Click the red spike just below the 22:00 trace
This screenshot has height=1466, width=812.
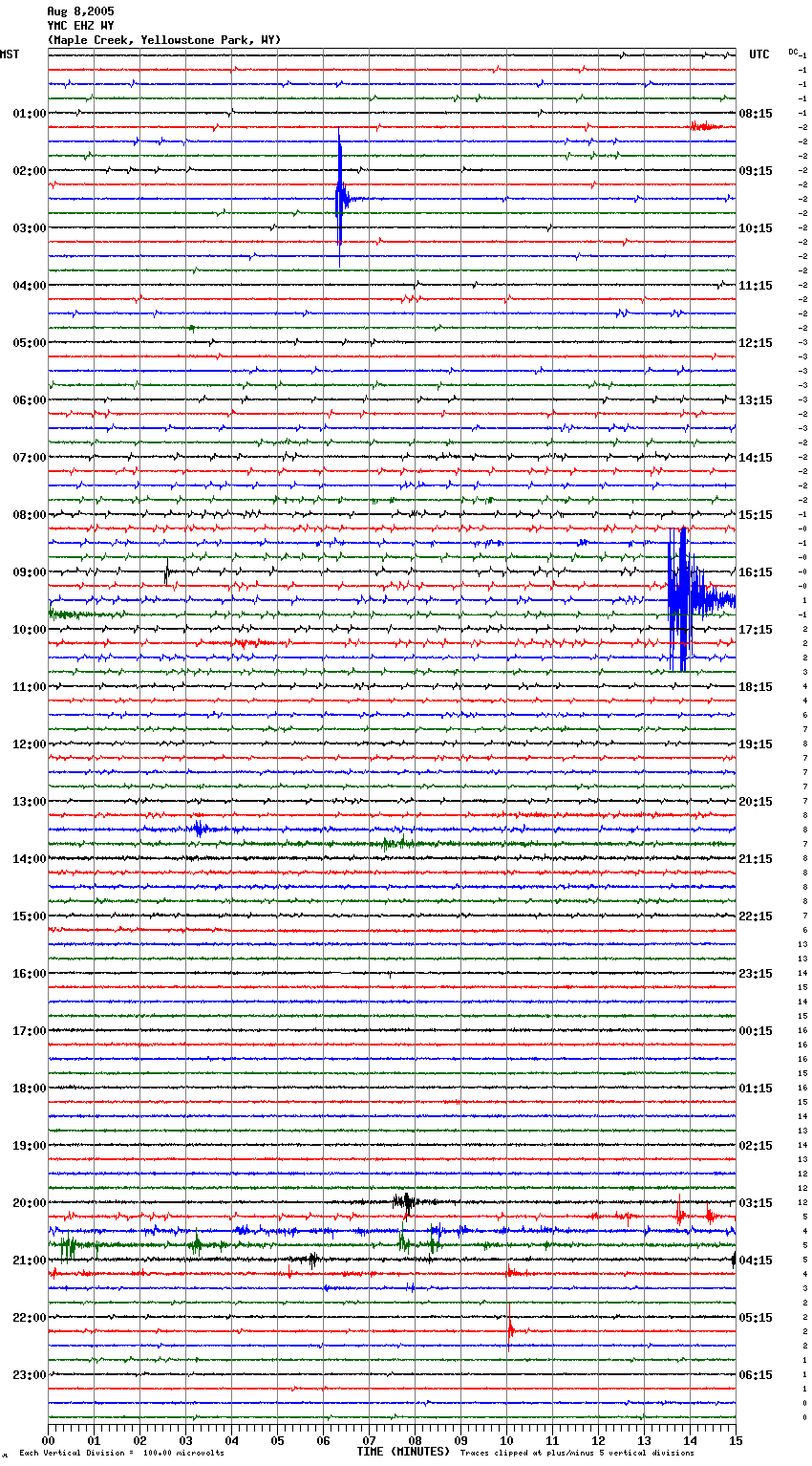coord(510,1330)
